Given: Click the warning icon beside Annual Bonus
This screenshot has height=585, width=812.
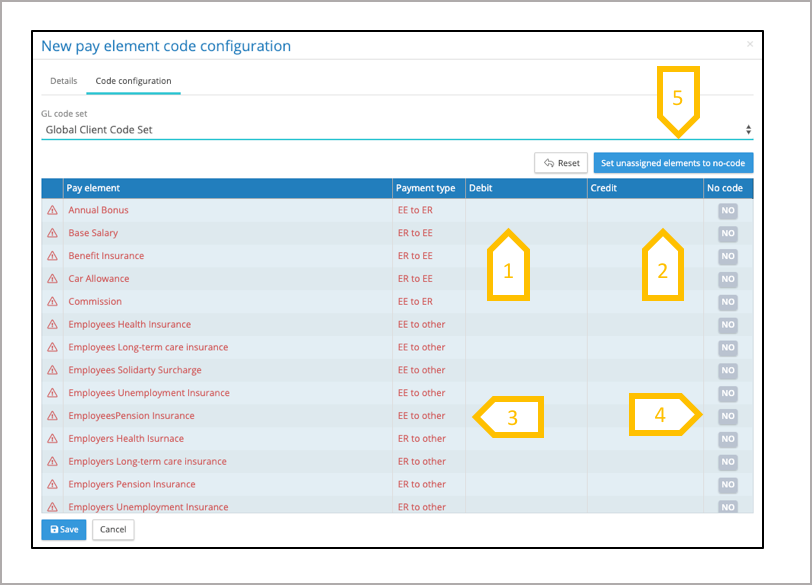Looking at the screenshot, I should 52,211.
